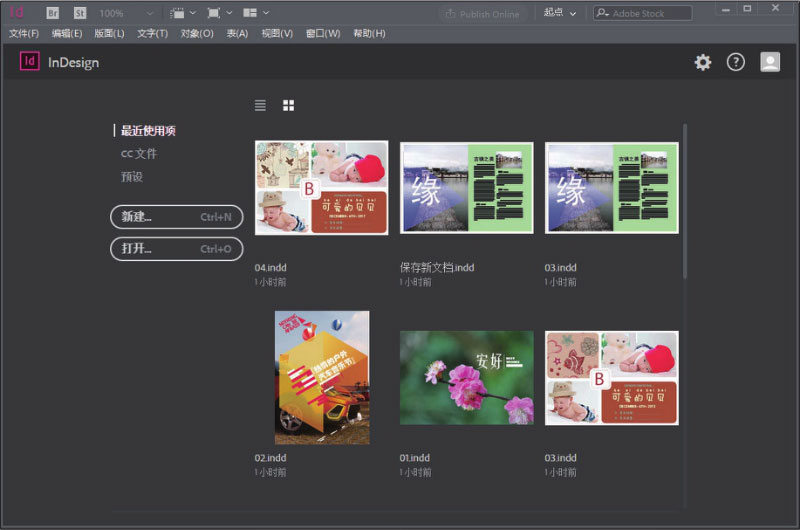Open the 起点 workspace dropdown
Image resolution: width=800 pixels, height=530 pixels.
click(x=560, y=13)
